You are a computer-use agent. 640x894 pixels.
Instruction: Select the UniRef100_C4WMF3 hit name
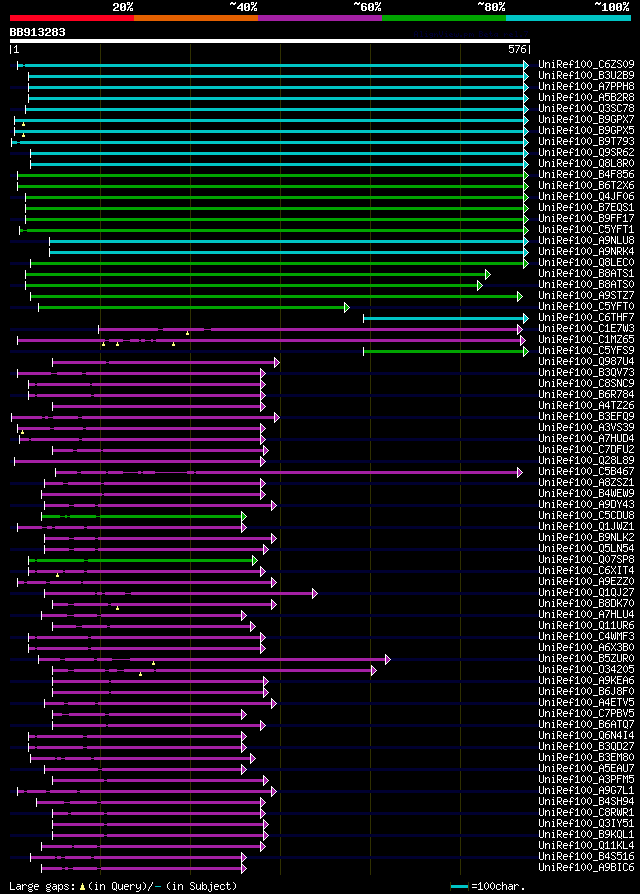(x=586, y=637)
